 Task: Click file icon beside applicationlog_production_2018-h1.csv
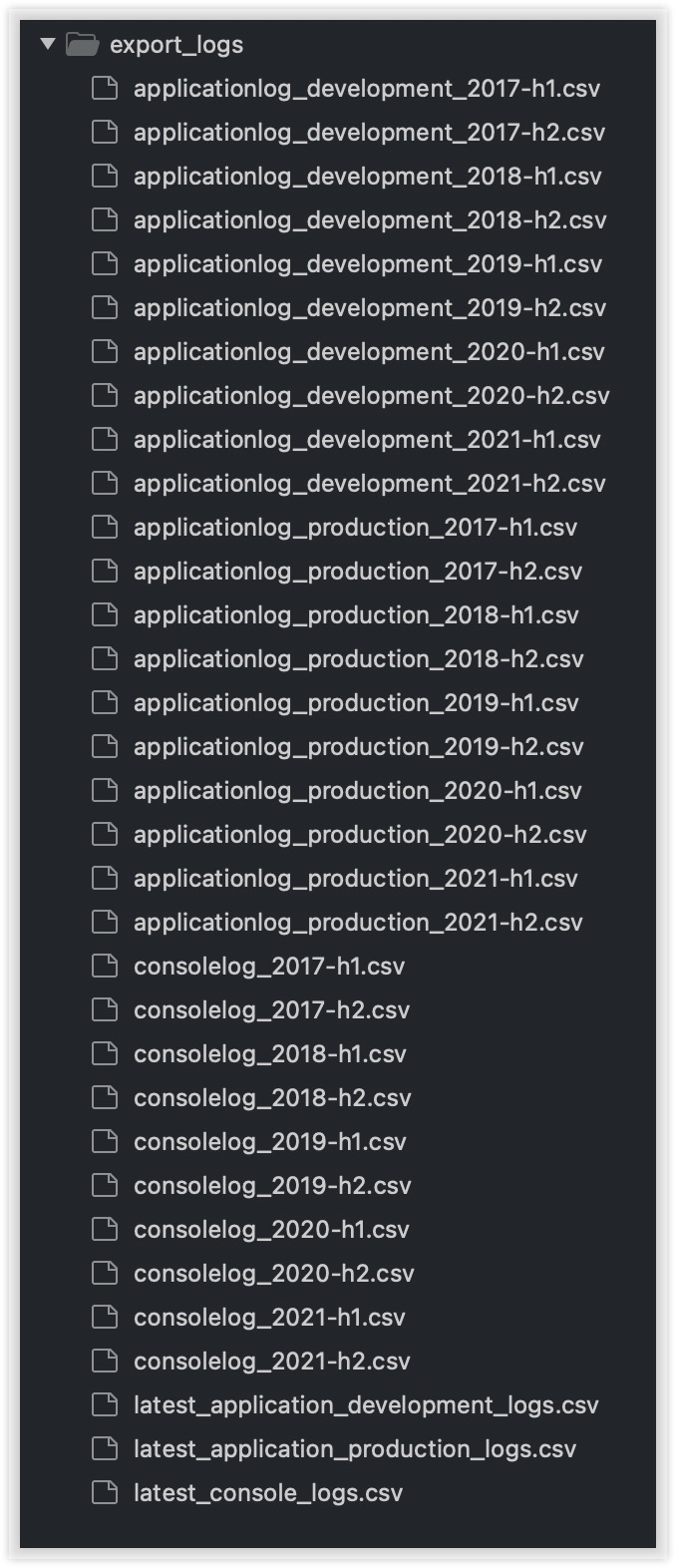104,614
